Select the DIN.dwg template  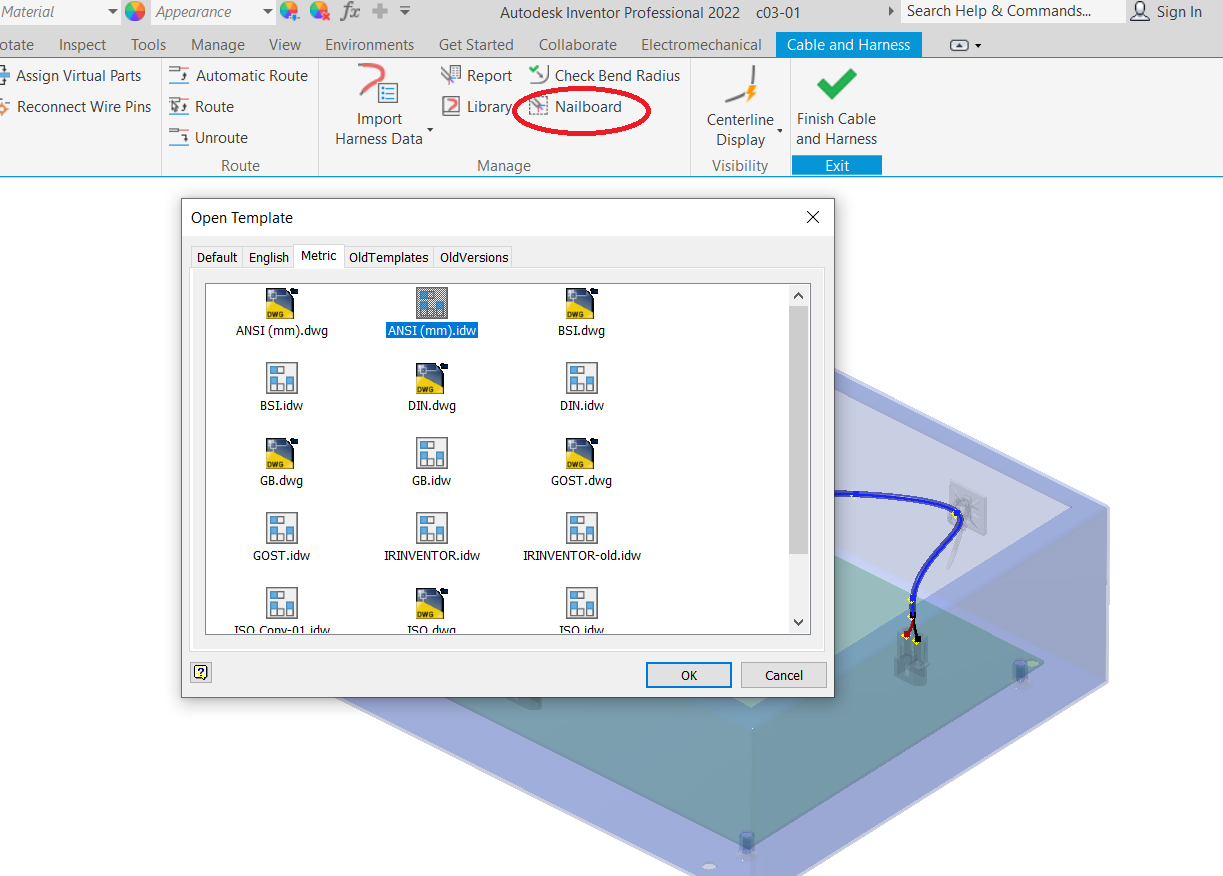431,386
